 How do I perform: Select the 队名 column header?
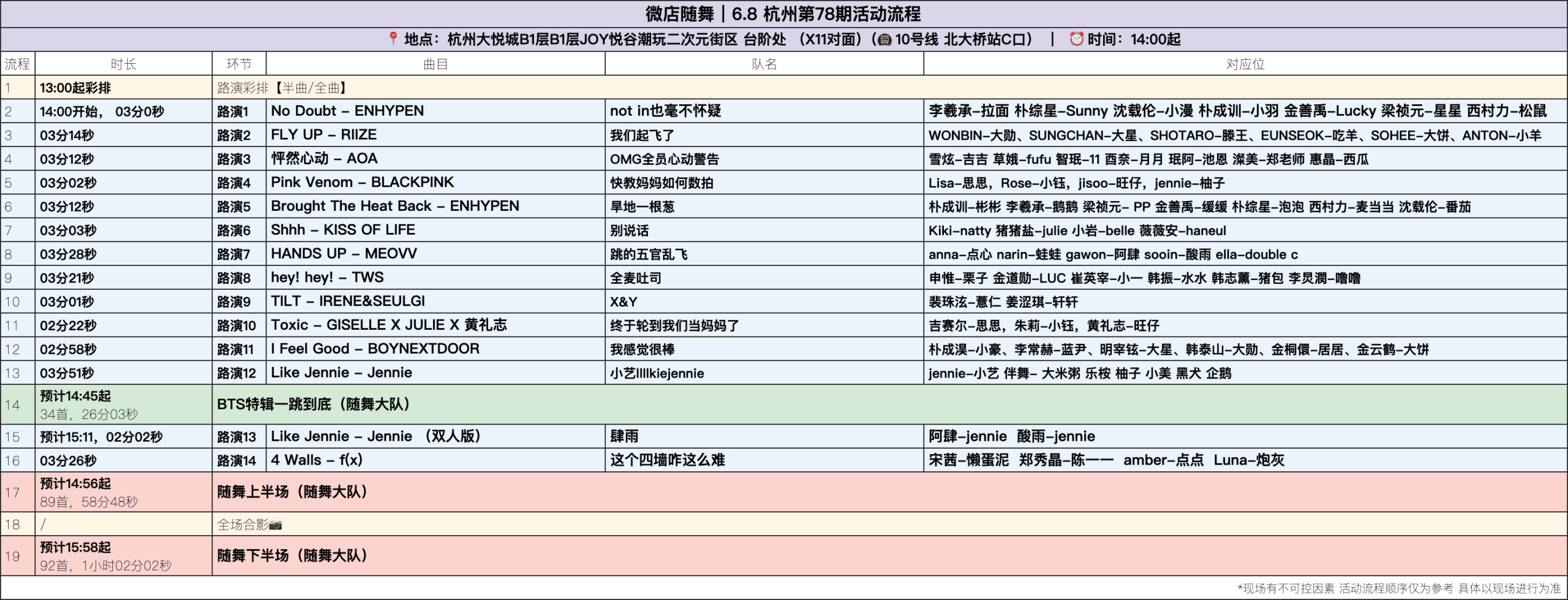tap(764, 64)
